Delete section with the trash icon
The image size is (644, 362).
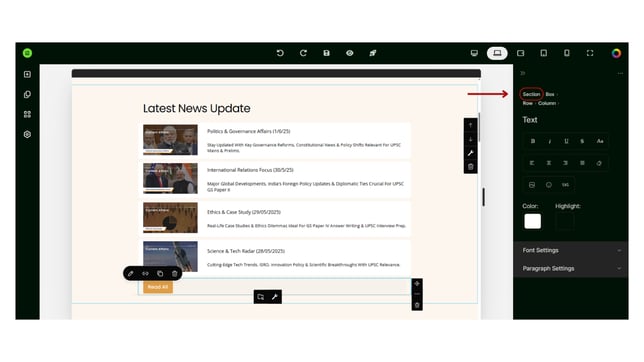pyautogui.click(x=471, y=167)
